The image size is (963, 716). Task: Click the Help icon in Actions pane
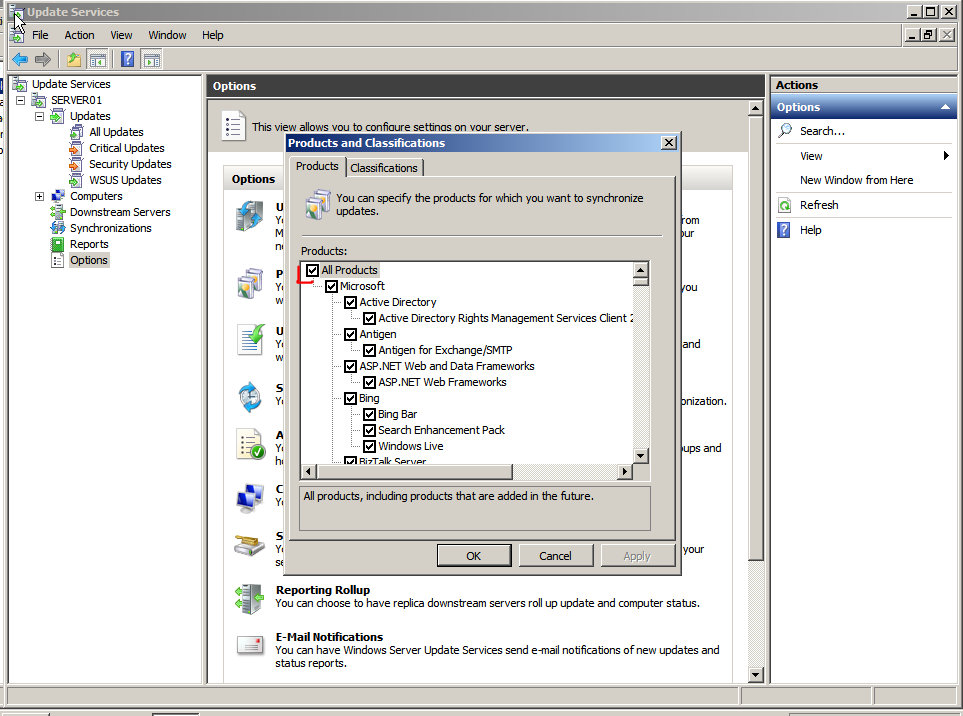pyautogui.click(x=785, y=230)
